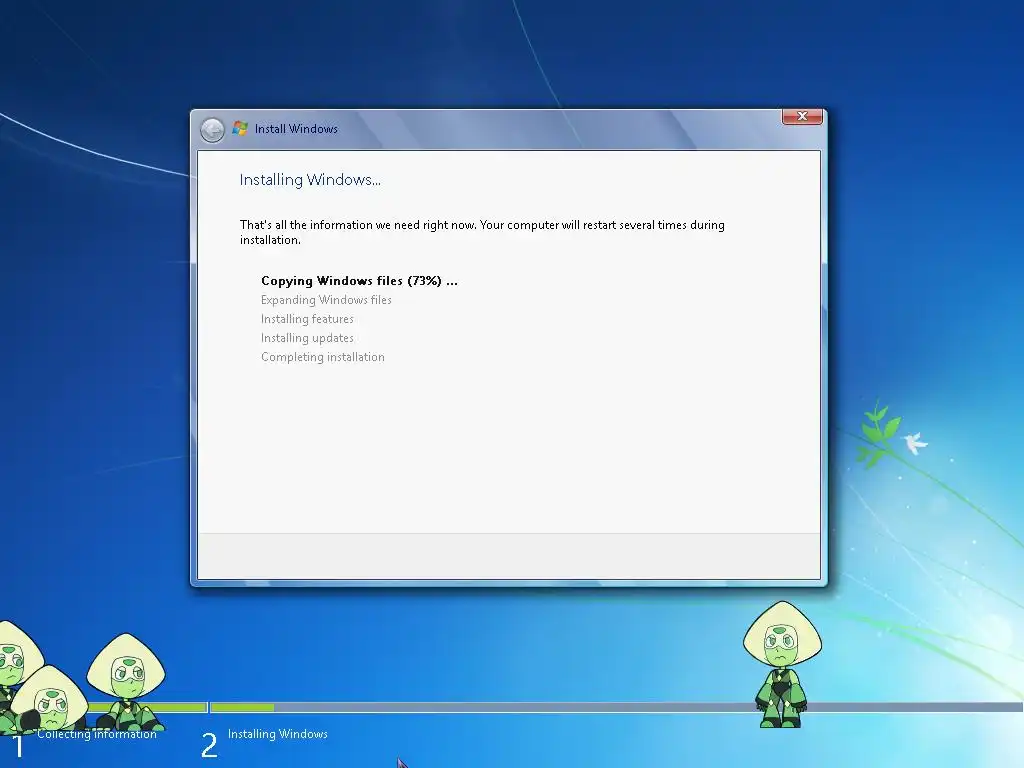Select the "Expanding Windows files" step
The image size is (1024, 768).
coord(326,300)
